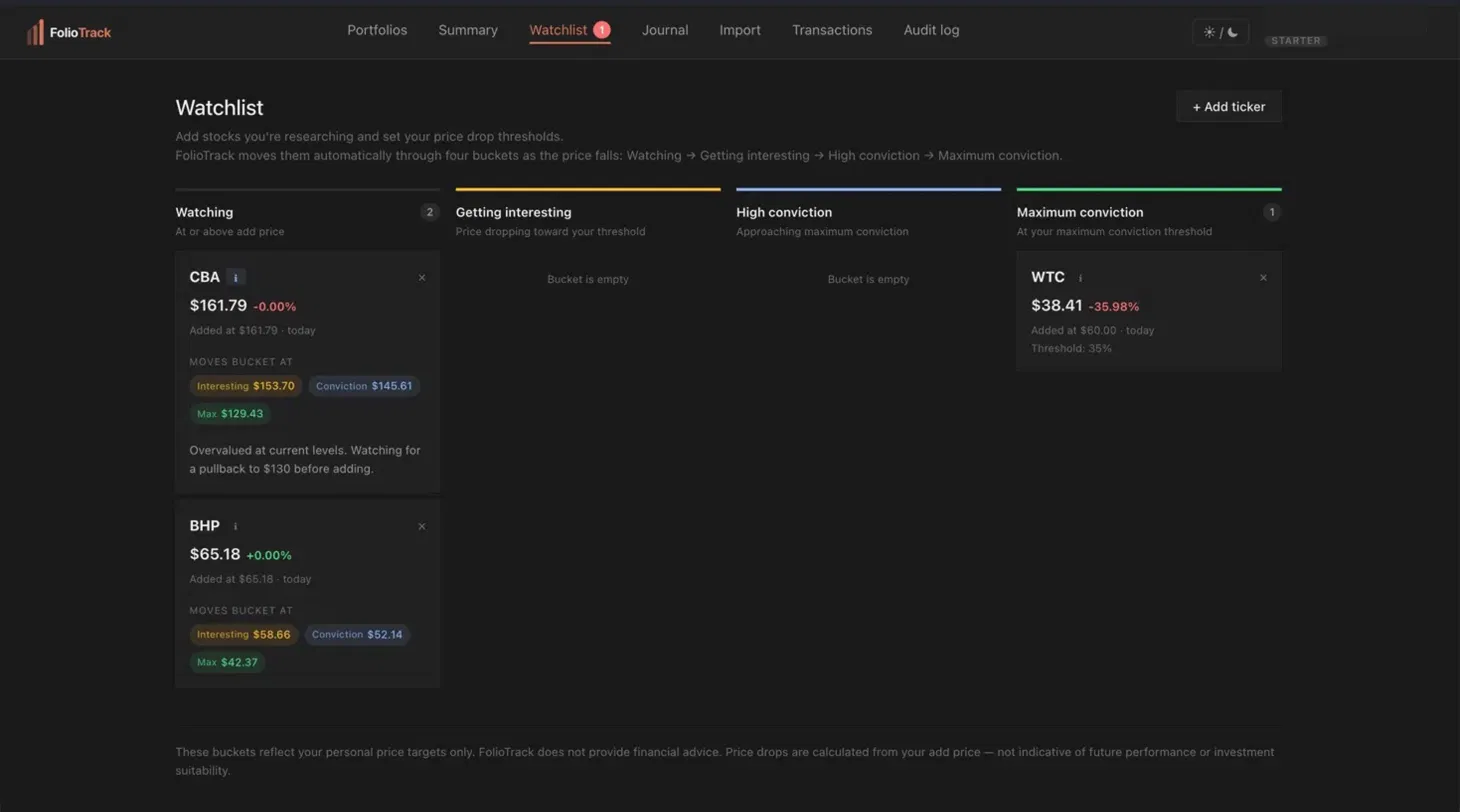The height and width of the screenshot is (812, 1460).
Task: Switch to the Summary tab
Action: click(x=468, y=30)
